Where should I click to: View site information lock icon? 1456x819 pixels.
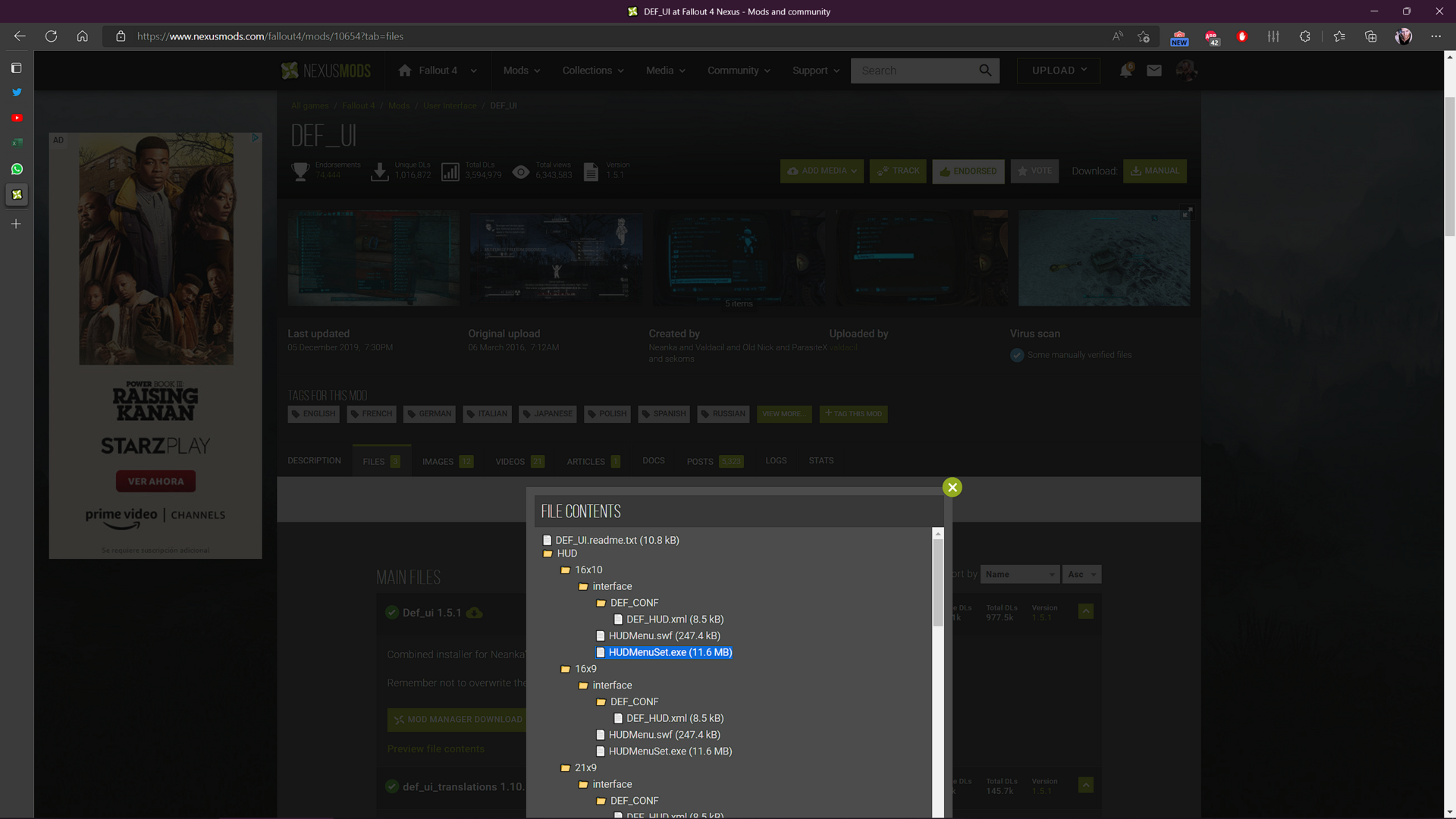pyautogui.click(x=121, y=36)
